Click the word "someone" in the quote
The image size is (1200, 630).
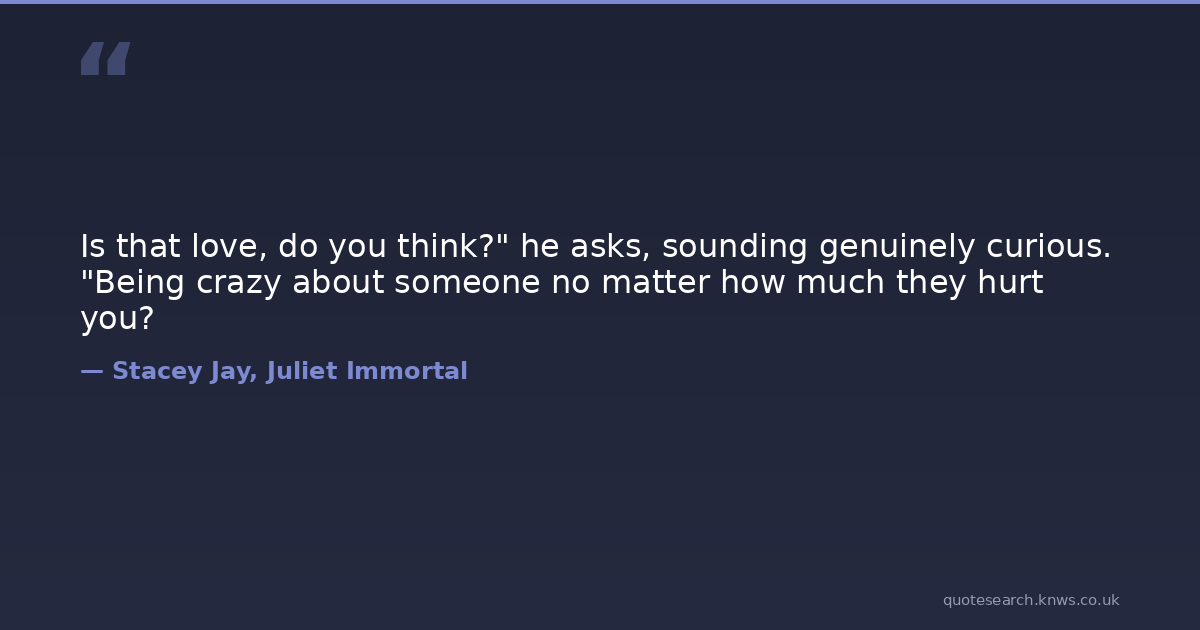pos(467,283)
